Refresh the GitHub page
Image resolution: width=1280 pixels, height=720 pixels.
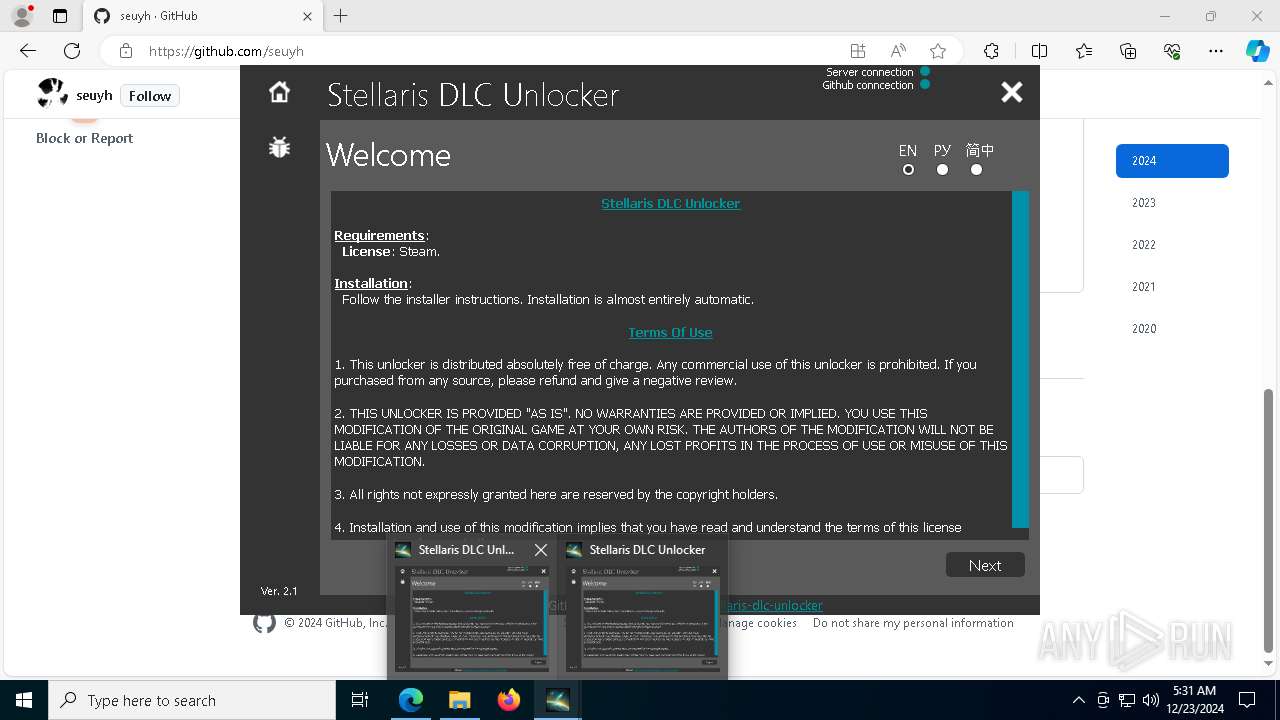[72, 51]
